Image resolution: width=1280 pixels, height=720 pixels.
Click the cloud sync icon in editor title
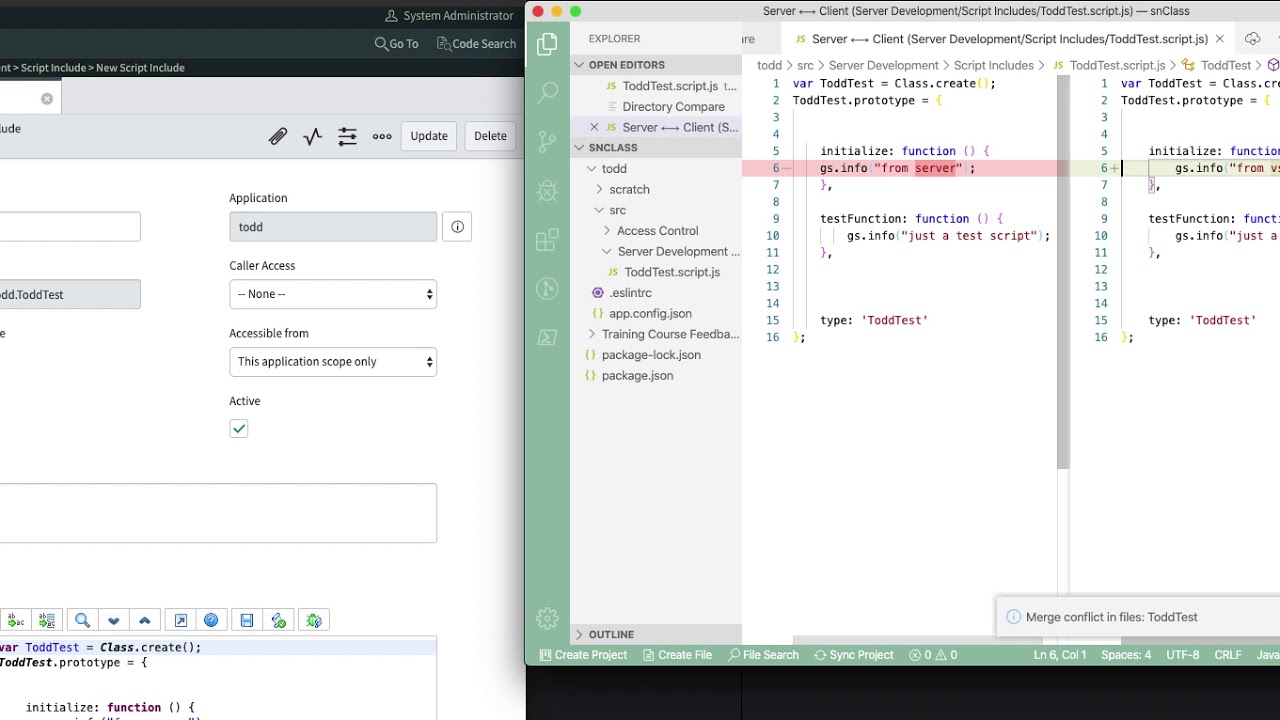(x=1252, y=39)
